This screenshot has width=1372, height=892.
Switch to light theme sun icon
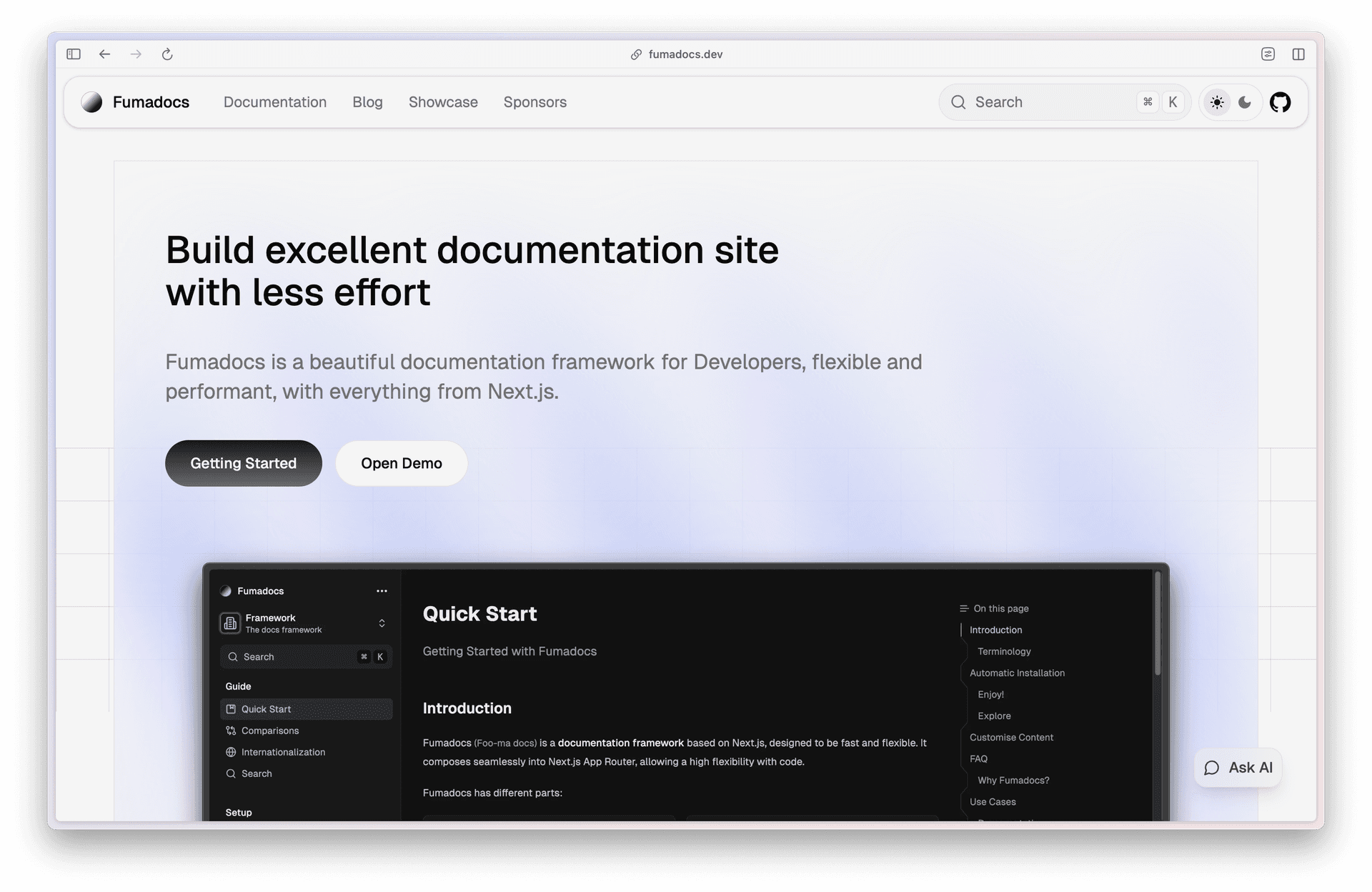coord(1217,102)
